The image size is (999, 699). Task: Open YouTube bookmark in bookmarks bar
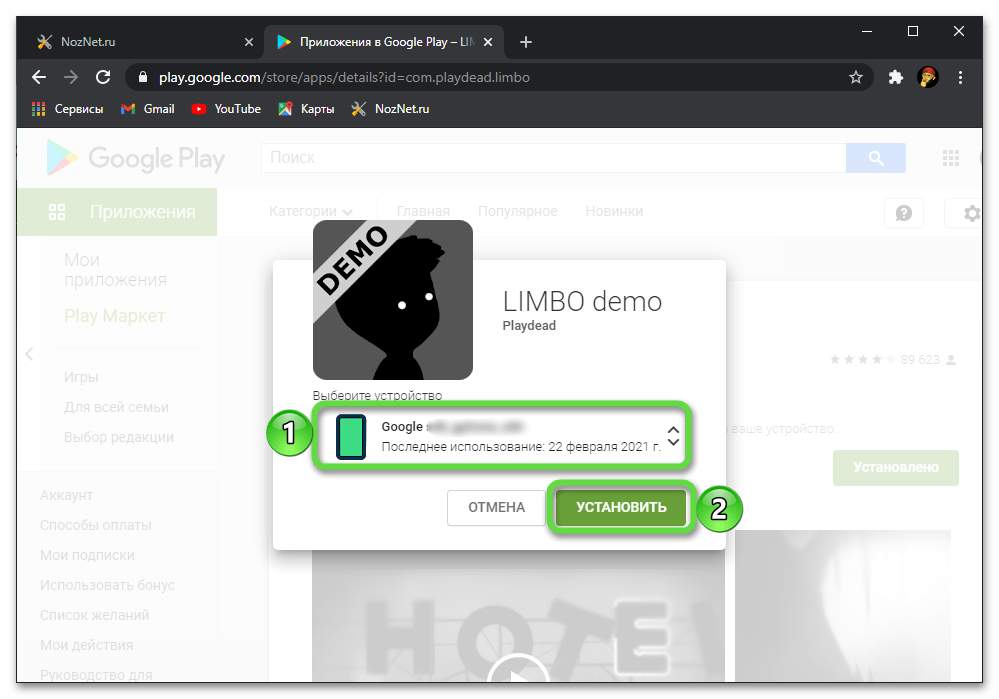[226, 109]
